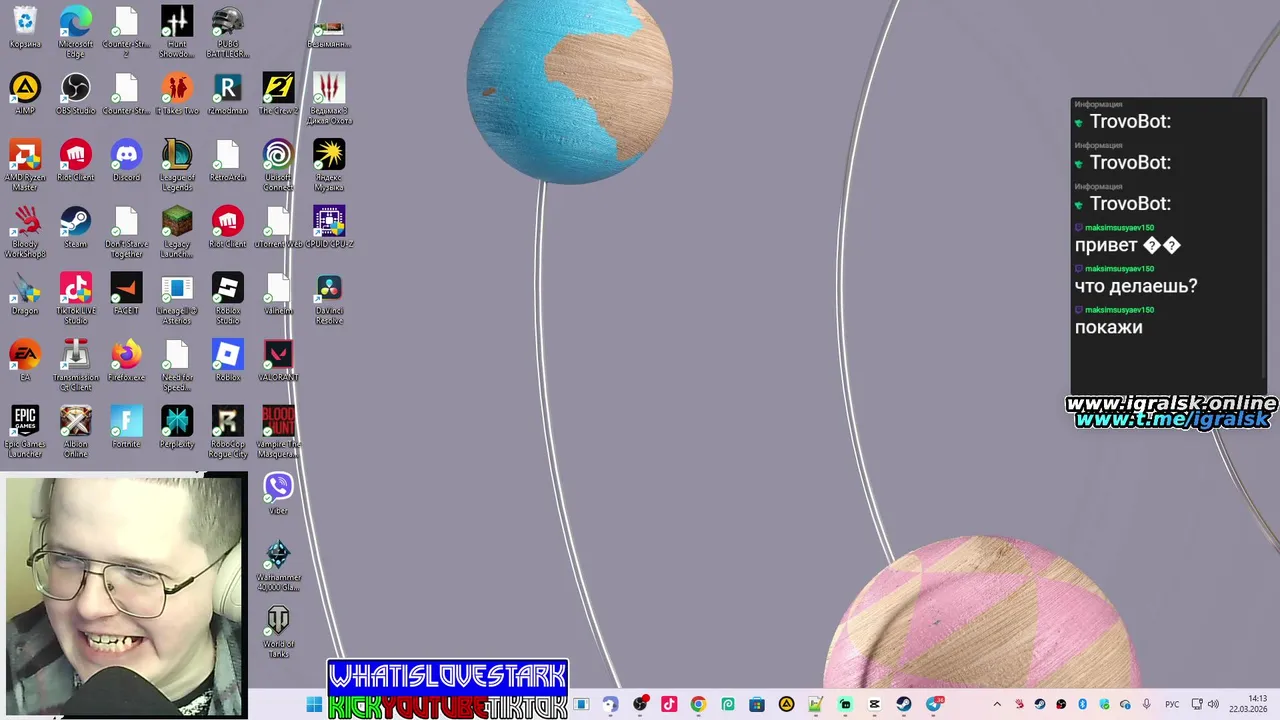Select the Roblox Studio desktop icon
1280x720 pixels.
(228, 298)
